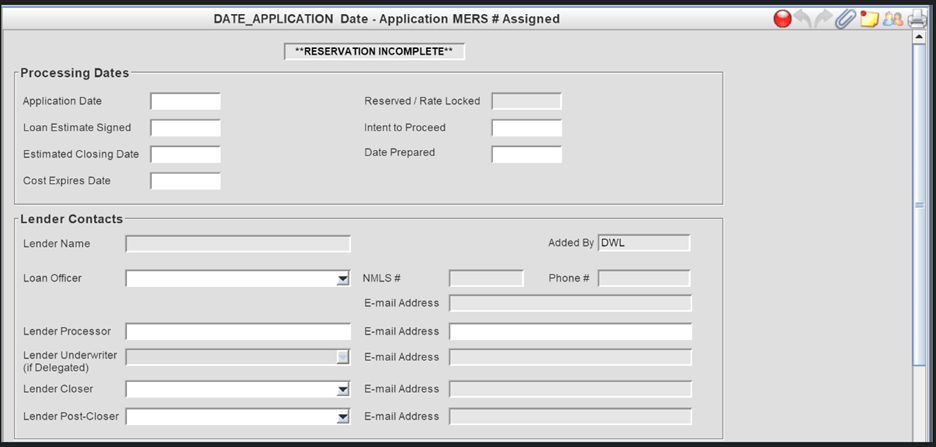This screenshot has height=447, width=936.
Task: Select the Loan Estimate Signed field
Action: click(185, 128)
